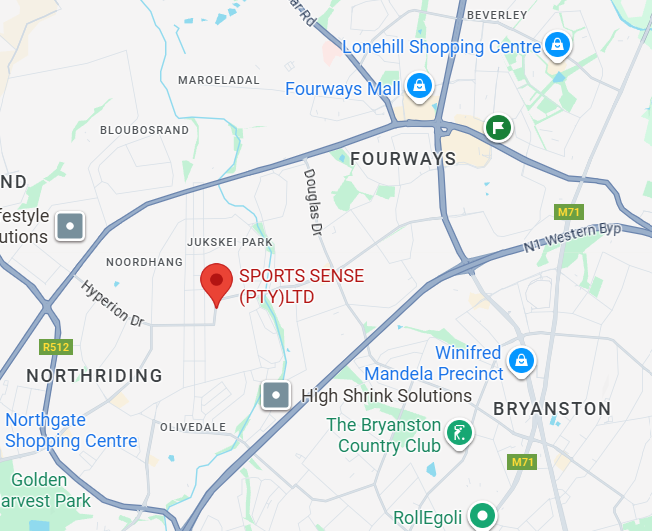Click the red SPORTS SENSE location pin
The width and height of the screenshot is (652, 531).
[x=216, y=285]
